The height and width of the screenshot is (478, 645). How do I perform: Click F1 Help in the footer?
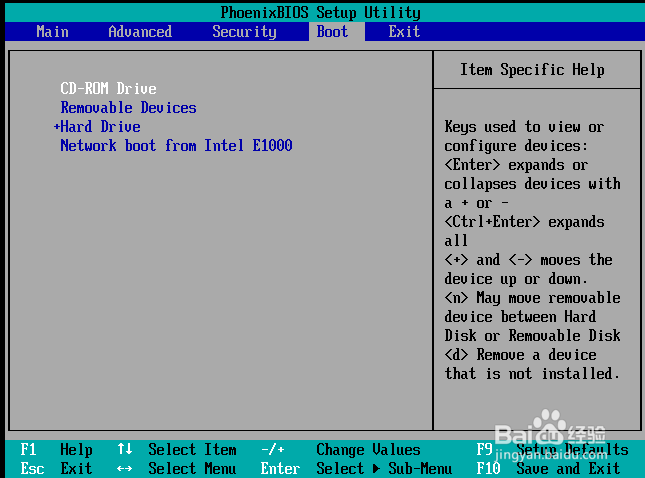[x=56, y=450]
